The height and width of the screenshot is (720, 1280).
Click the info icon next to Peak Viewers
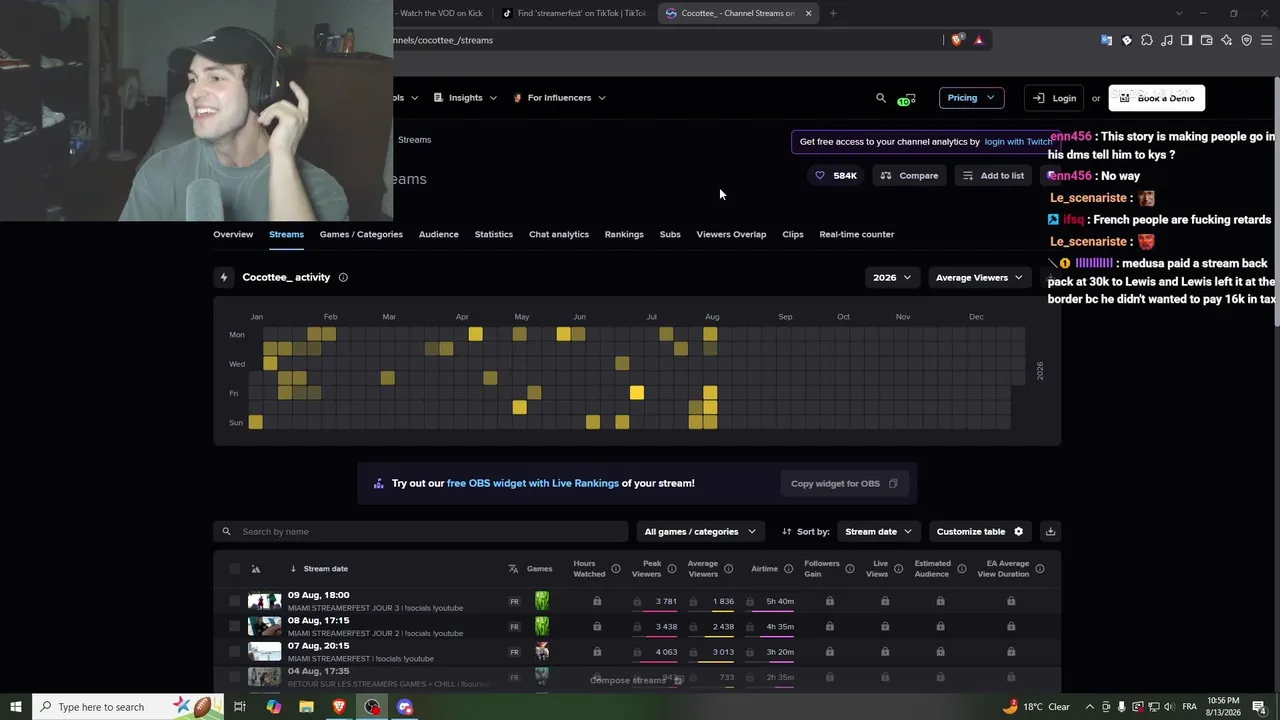tap(672, 569)
